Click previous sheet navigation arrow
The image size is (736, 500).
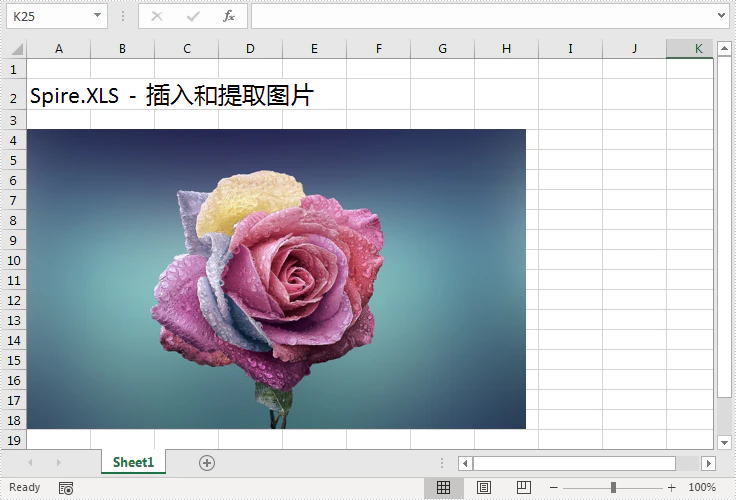pos(31,462)
